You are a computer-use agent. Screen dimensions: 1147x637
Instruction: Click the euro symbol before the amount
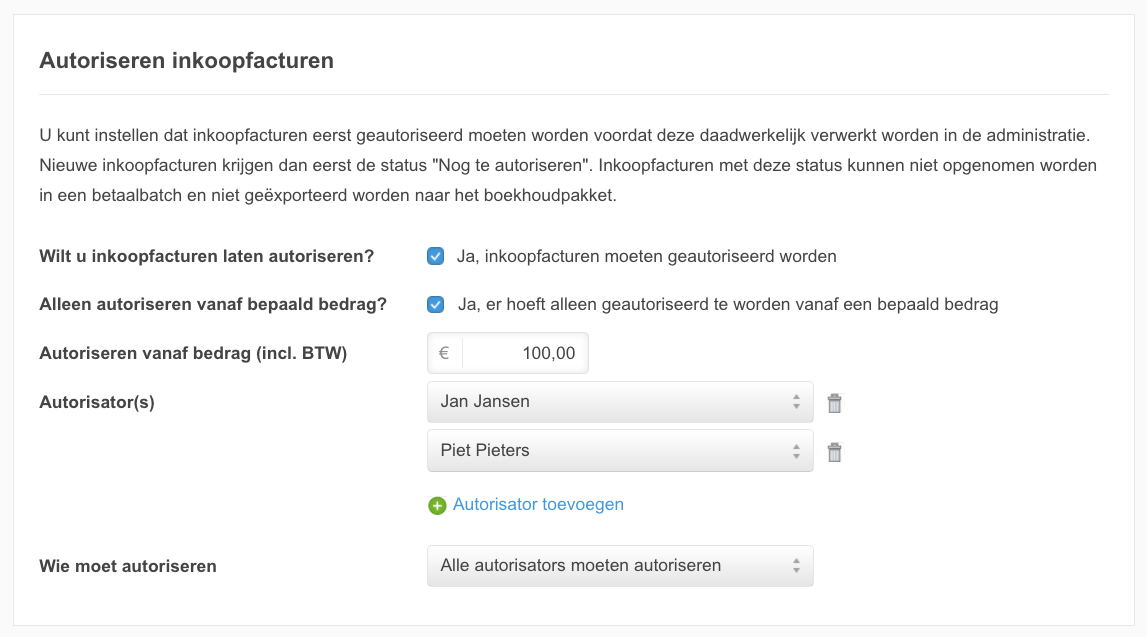click(444, 353)
